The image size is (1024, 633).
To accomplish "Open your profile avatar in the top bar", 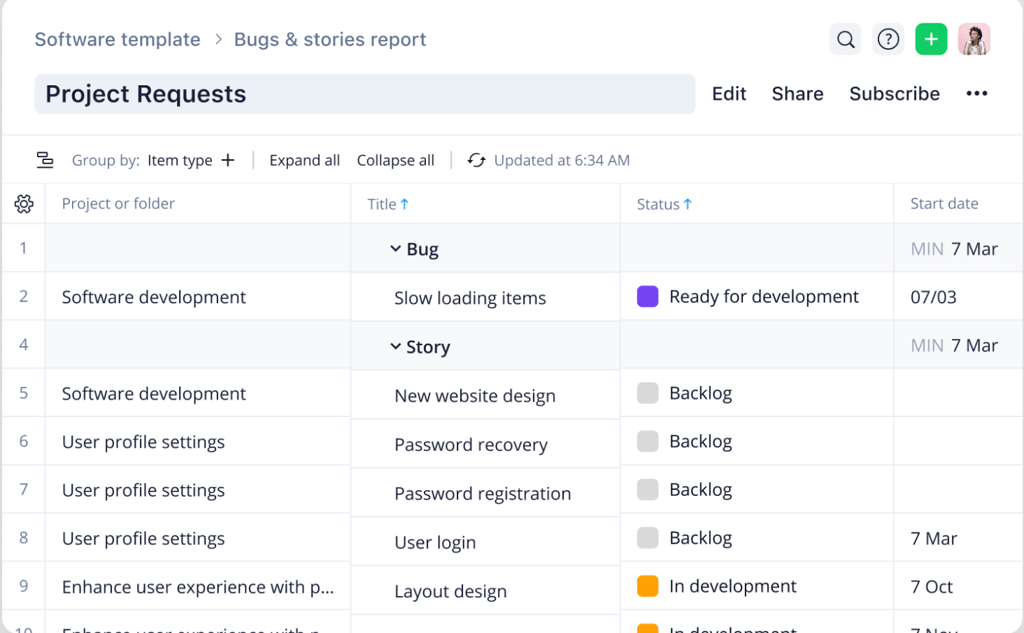I will [x=974, y=39].
